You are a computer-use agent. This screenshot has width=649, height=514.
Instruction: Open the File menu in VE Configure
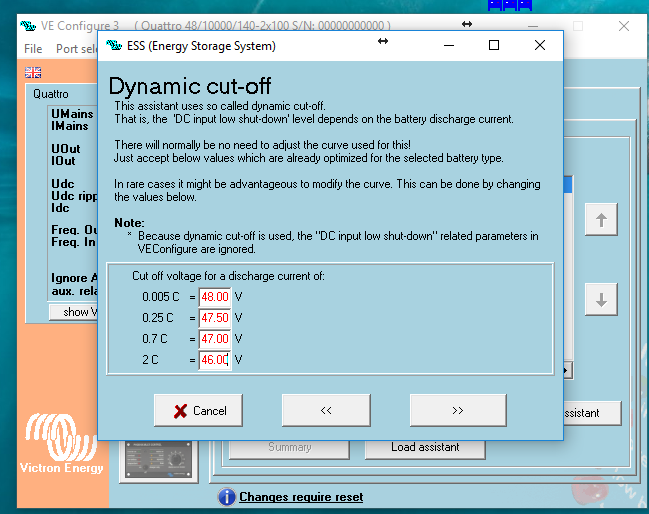pyautogui.click(x=33, y=49)
